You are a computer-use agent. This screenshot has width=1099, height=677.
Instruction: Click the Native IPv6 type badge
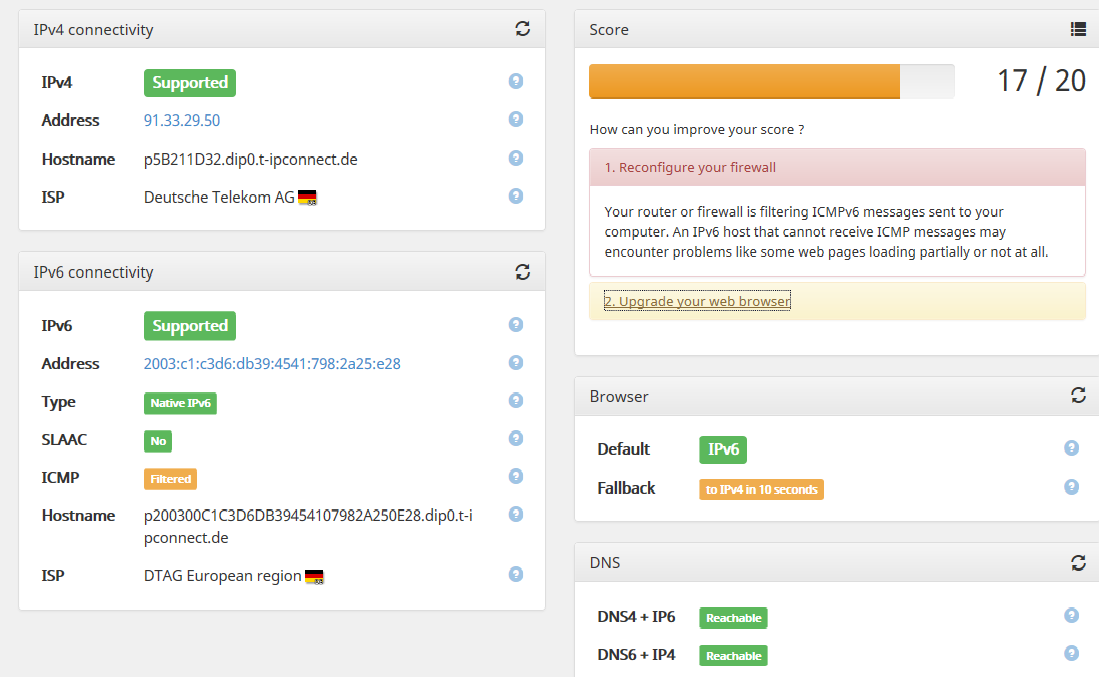coord(181,403)
